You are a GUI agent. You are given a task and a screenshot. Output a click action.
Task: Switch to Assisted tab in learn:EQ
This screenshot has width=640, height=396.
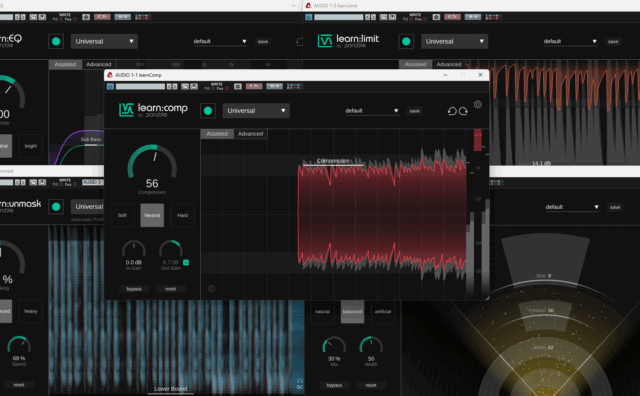65,64
